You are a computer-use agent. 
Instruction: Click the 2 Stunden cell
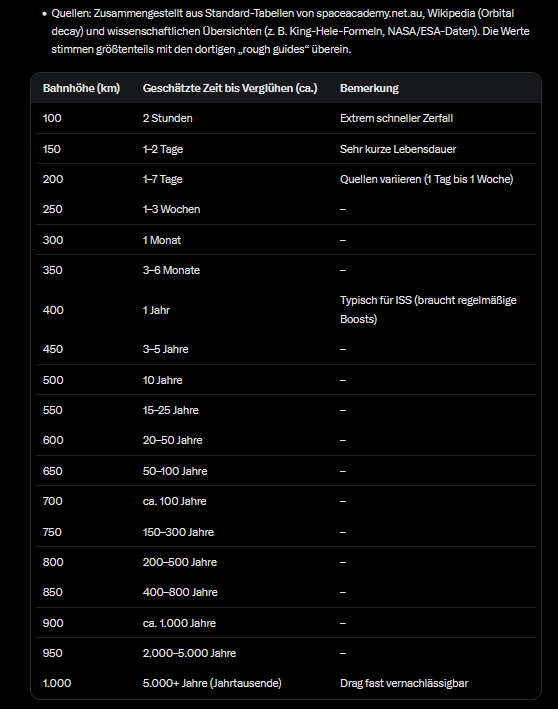tap(168, 118)
